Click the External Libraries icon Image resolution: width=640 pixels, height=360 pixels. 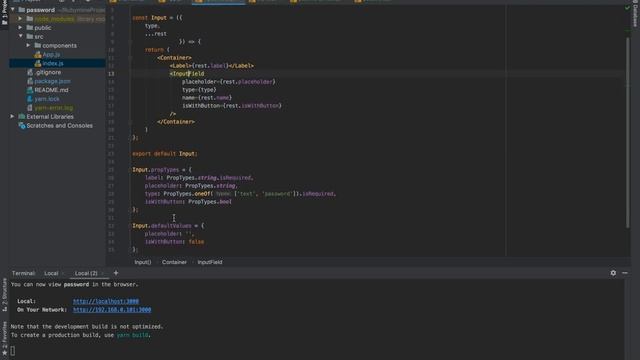click(x=22, y=117)
